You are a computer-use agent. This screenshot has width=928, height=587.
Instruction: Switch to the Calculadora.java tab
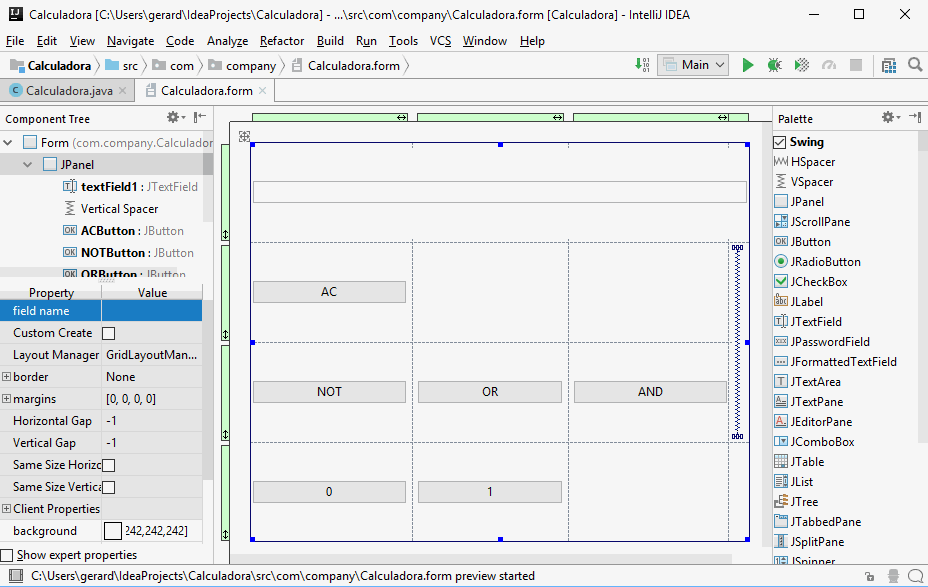68,91
